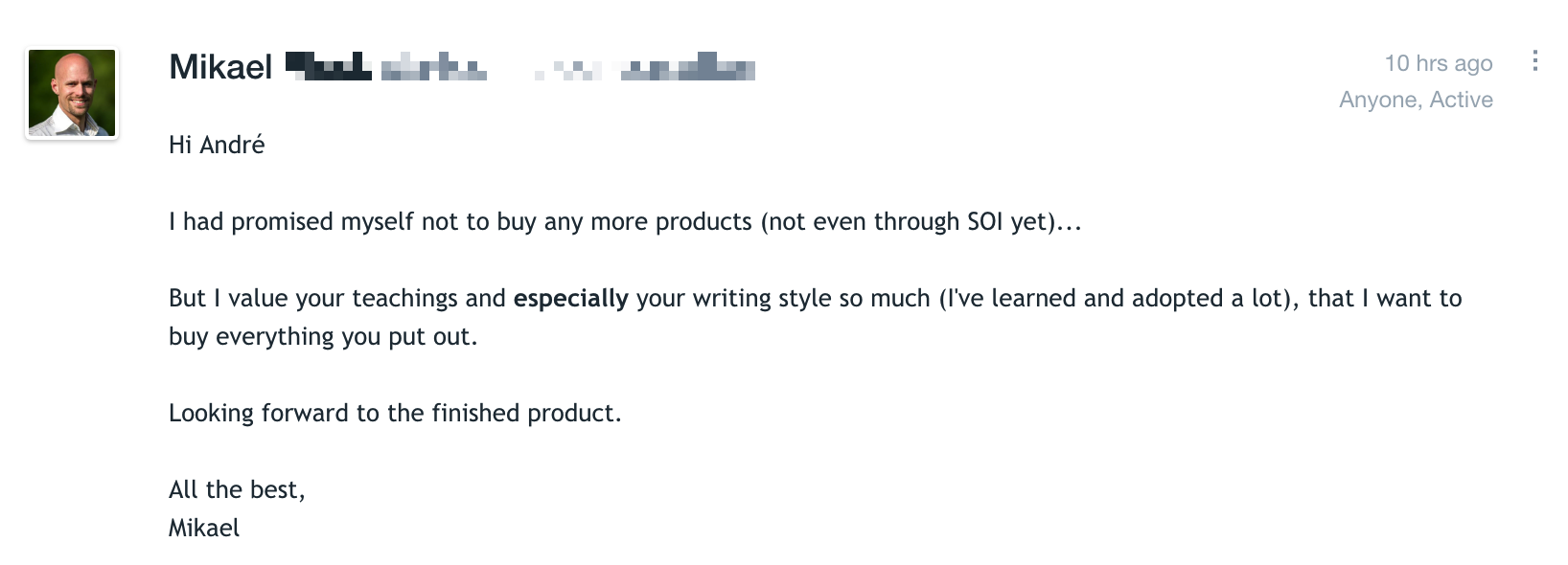Click the "Anyone, Active" status label

[x=1416, y=100]
